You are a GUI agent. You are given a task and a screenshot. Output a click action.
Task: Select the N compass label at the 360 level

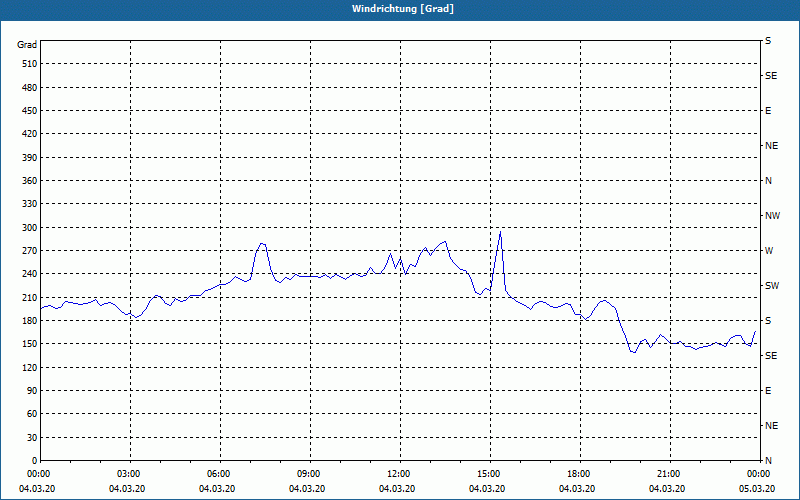pos(768,181)
